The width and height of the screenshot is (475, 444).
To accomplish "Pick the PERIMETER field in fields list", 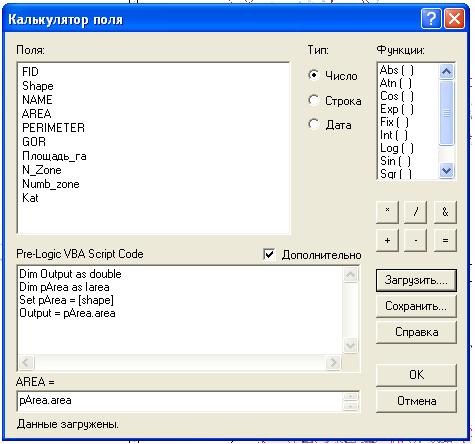I will pyautogui.click(x=53, y=128).
